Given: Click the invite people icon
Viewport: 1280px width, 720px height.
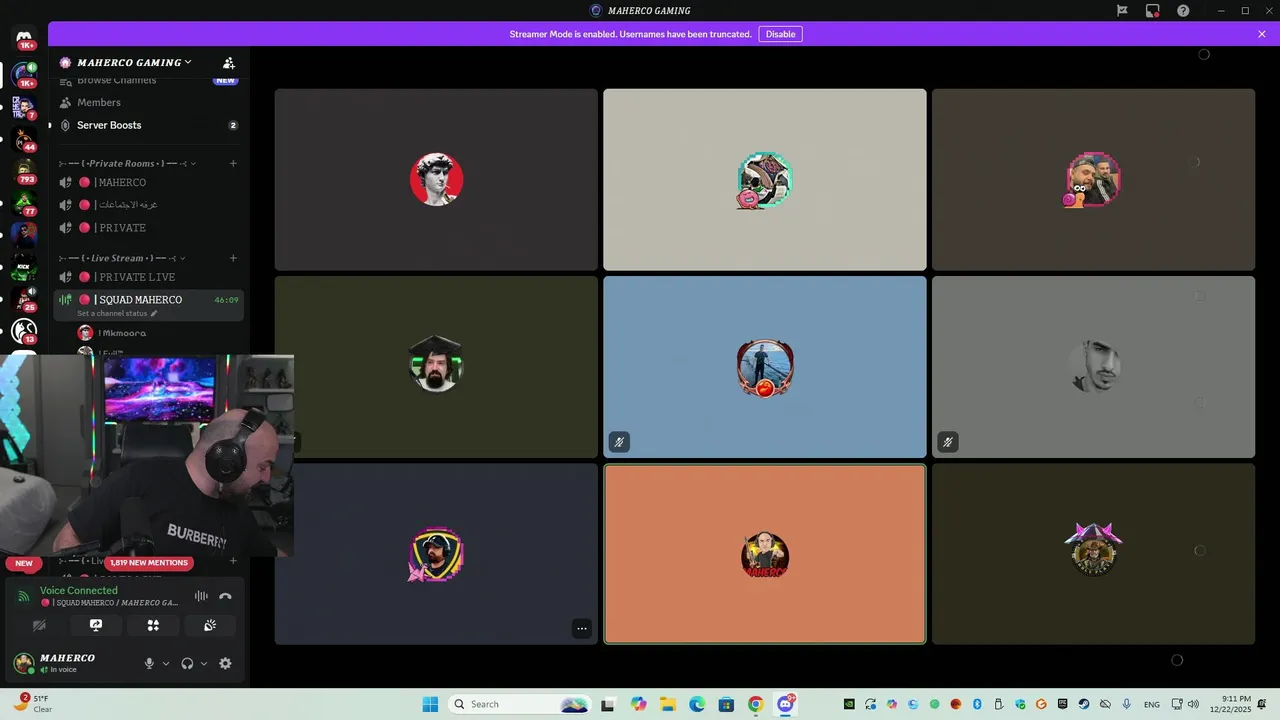Looking at the screenshot, I should pyautogui.click(x=229, y=62).
